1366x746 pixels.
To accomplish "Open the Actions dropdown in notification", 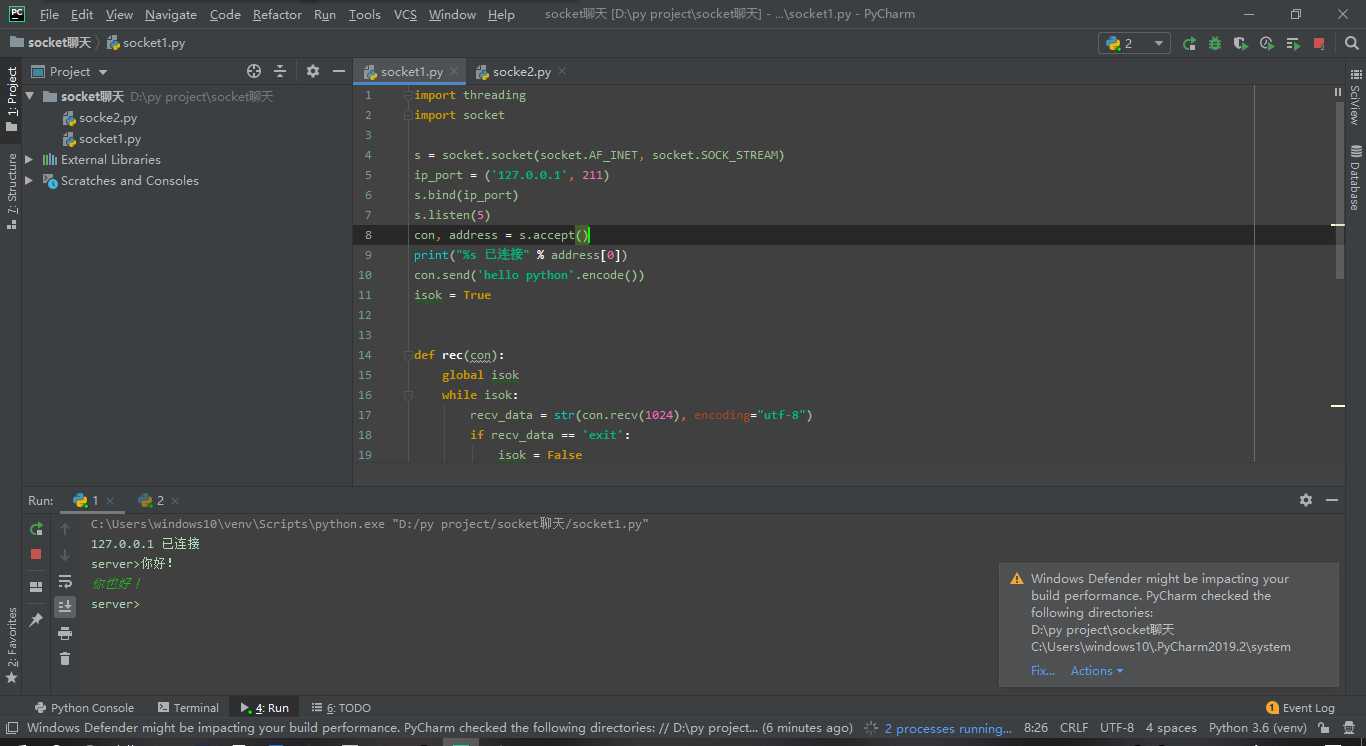I will pyautogui.click(x=1097, y=671).
